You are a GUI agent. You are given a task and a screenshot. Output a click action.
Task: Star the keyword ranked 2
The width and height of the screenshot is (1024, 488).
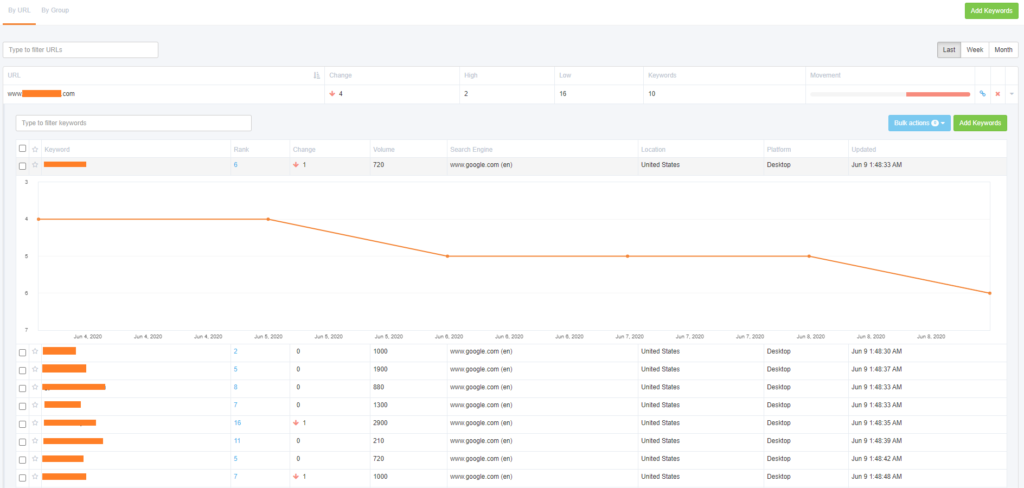[x=35, y=351]
